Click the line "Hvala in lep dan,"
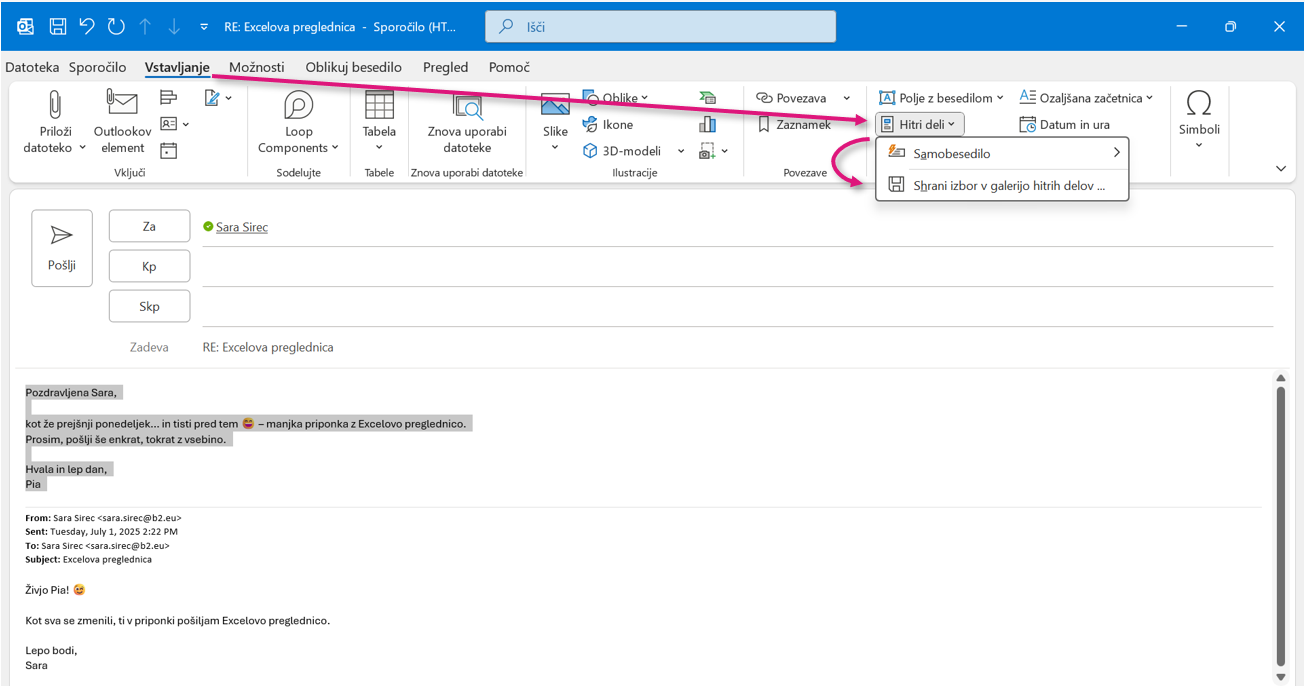1305x688 pixels. (66, 469)
